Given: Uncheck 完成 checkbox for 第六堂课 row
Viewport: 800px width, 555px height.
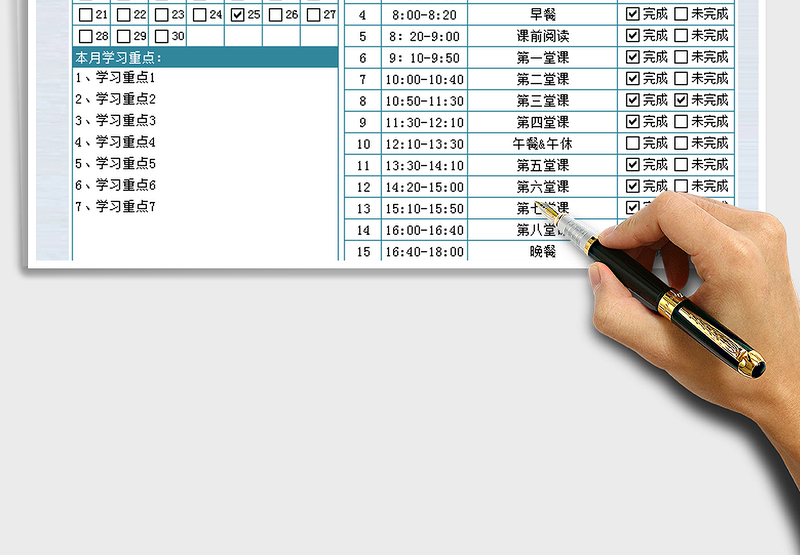Looking at the screenshot, I should point(633,186).
